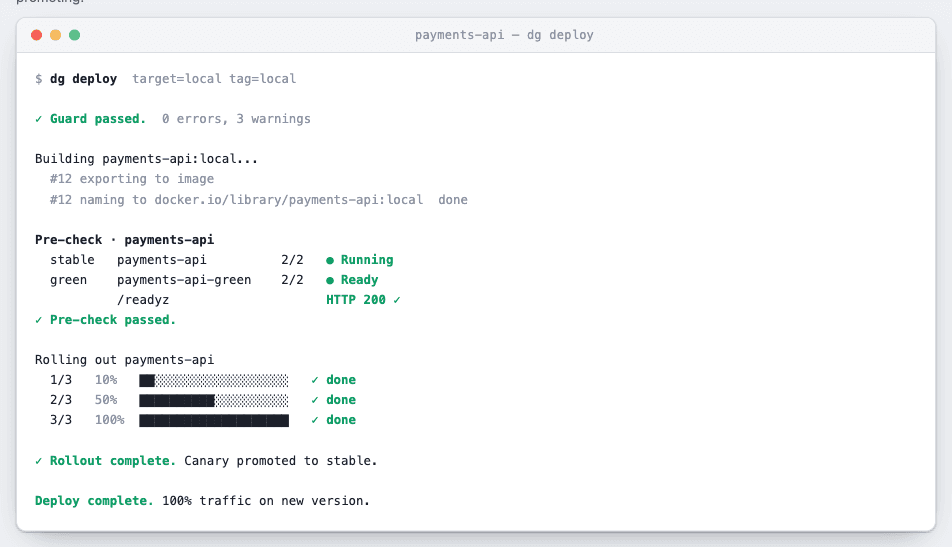This screenshot has height=547, width=952.
Task: Click the 'Building payments-api:local...' line
Action: pos(146,159)
